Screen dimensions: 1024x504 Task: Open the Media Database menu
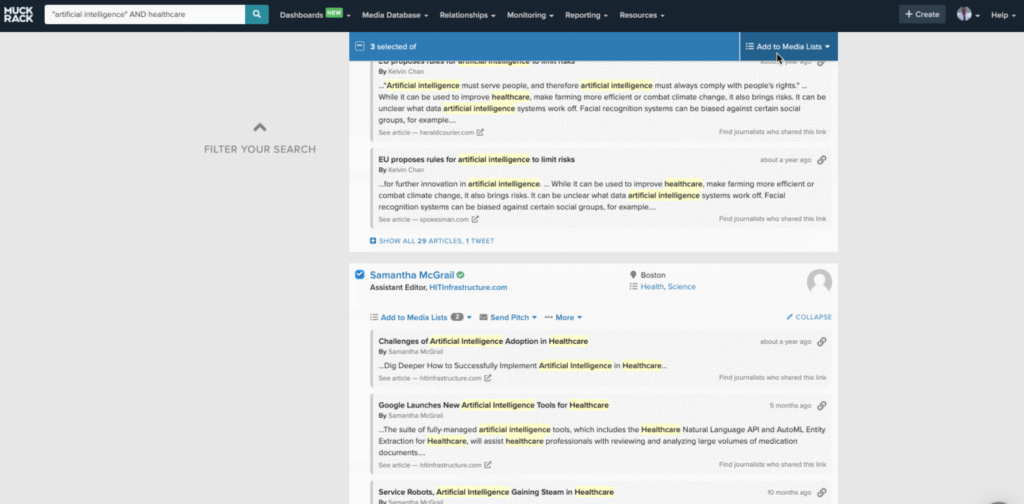(395, 15)
